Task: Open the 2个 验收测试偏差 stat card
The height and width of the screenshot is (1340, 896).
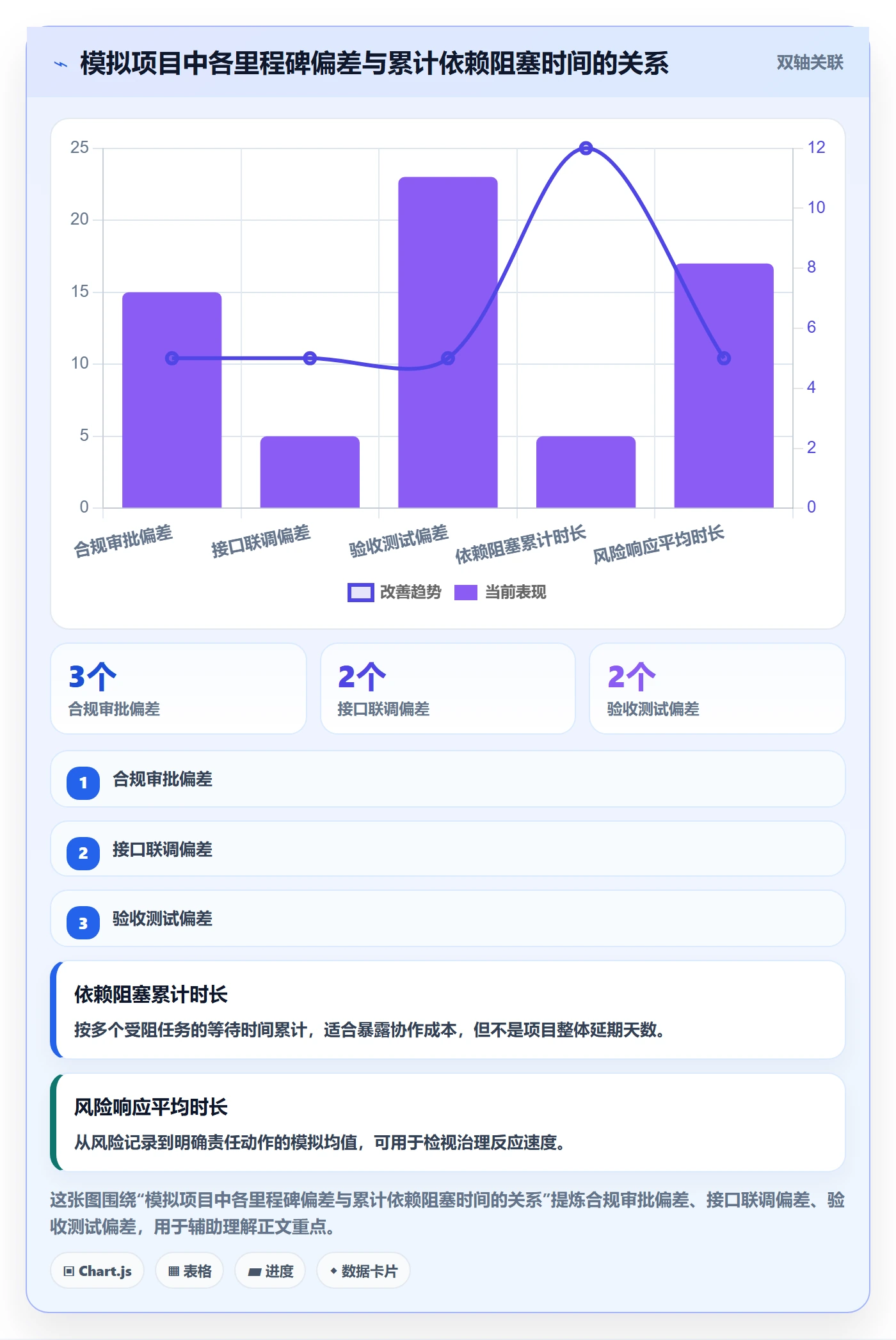Action: click(717, 689)
